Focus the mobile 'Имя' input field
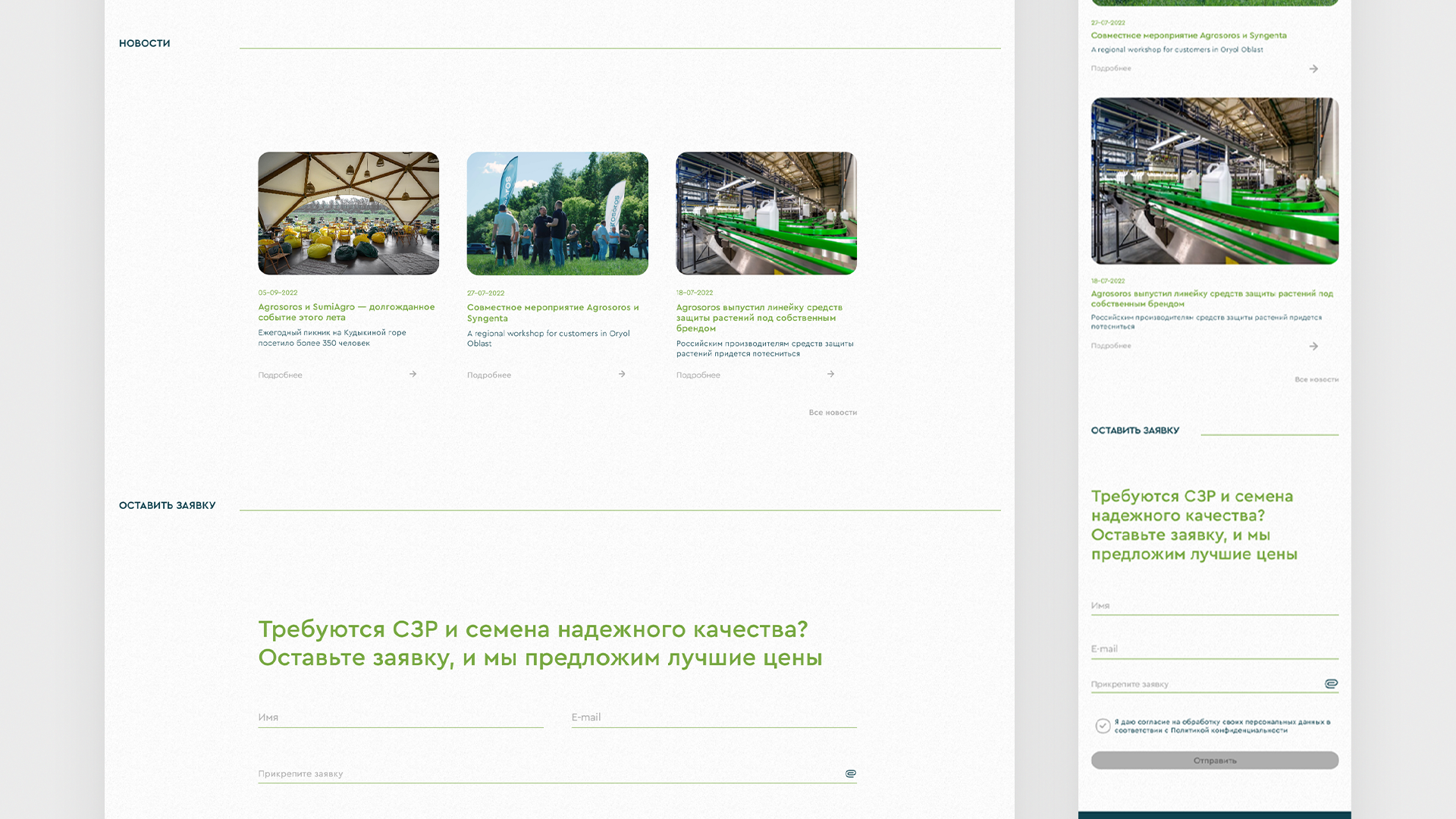Image resolution: width=1456 pixels, height=819 pixels. pyautogui.click(x=1214, y=606)
